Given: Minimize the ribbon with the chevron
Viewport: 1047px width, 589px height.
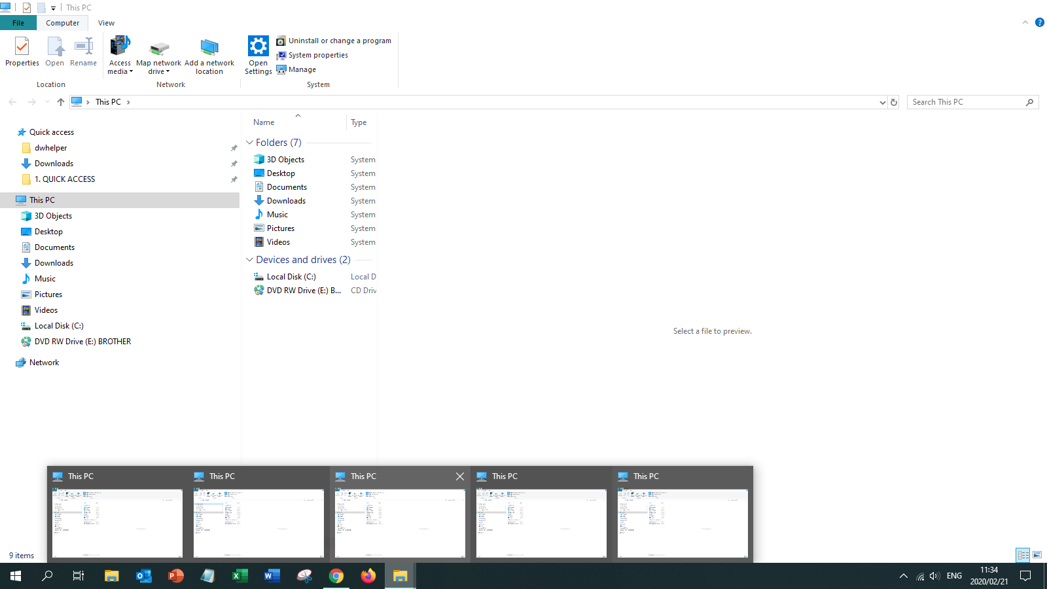Looking at the screenshot, I should [1025, 23].
